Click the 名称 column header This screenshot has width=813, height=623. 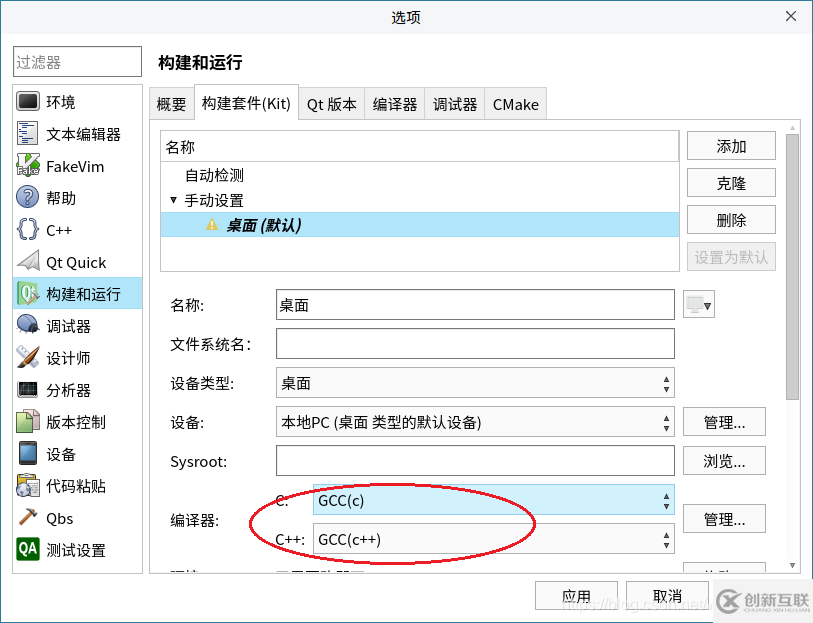coord(419,147)
